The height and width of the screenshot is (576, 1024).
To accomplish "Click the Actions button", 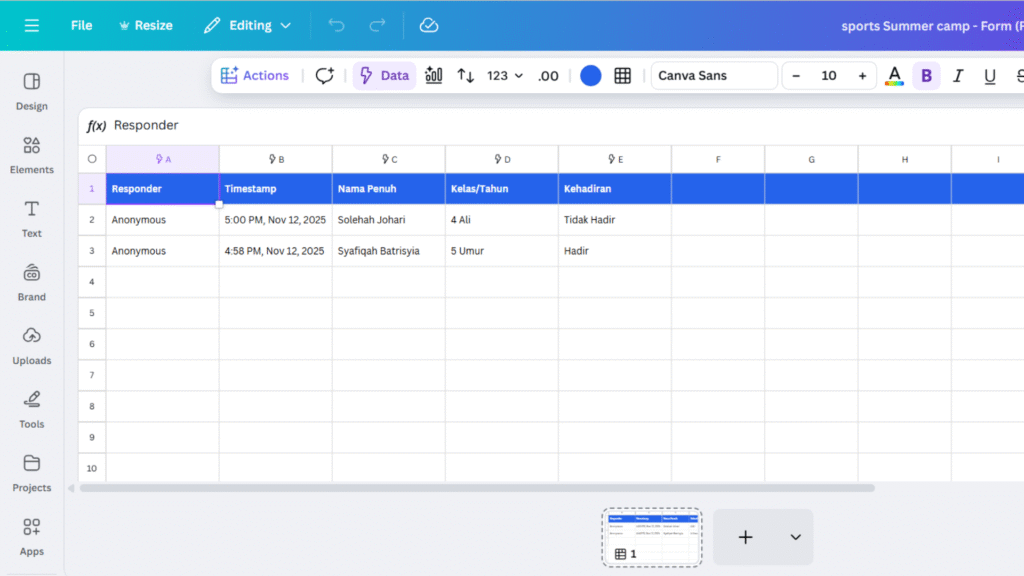I will pyautogui.click(x=255, y=75).
